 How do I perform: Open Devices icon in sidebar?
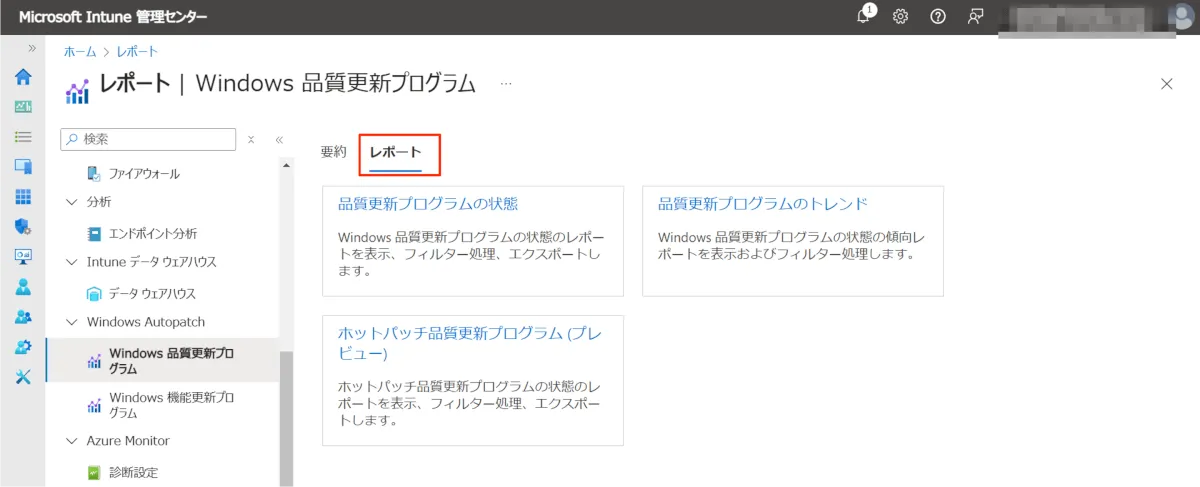click(x=23, y=167)
